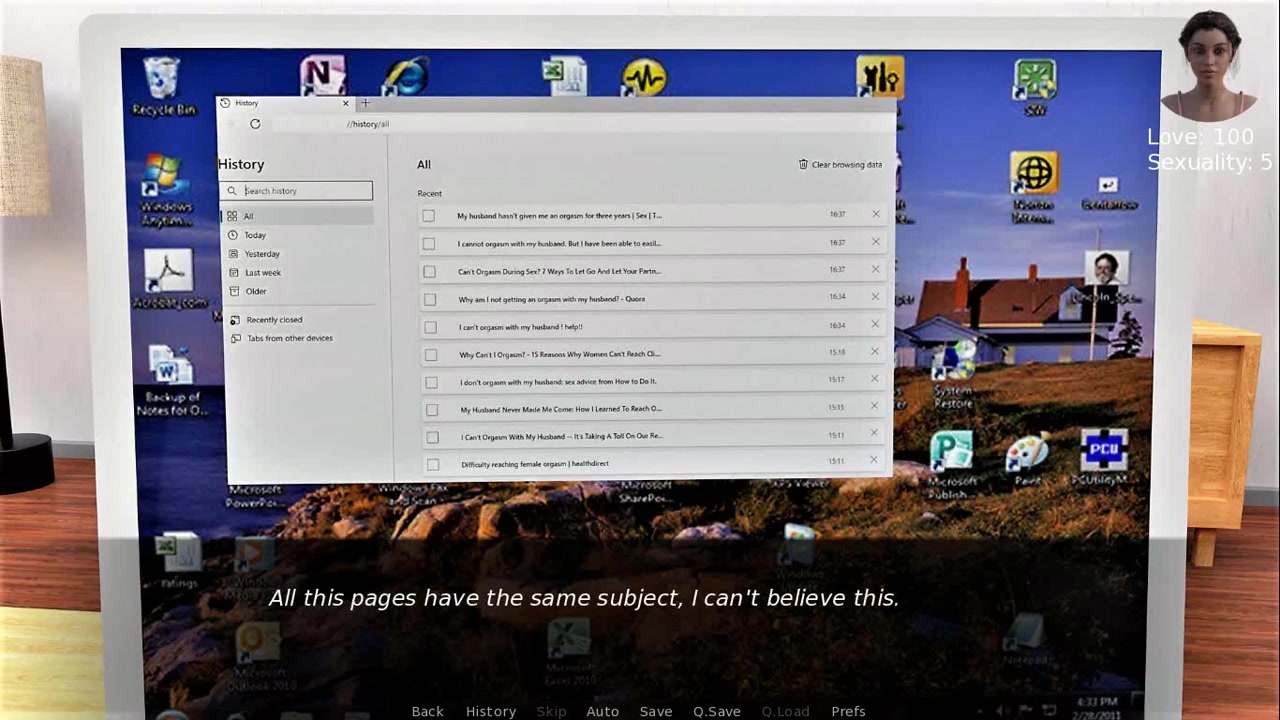Open the yellow pulse monitor desktop icon
This screenshot has height=720, width=1280.
click(644, 77)
